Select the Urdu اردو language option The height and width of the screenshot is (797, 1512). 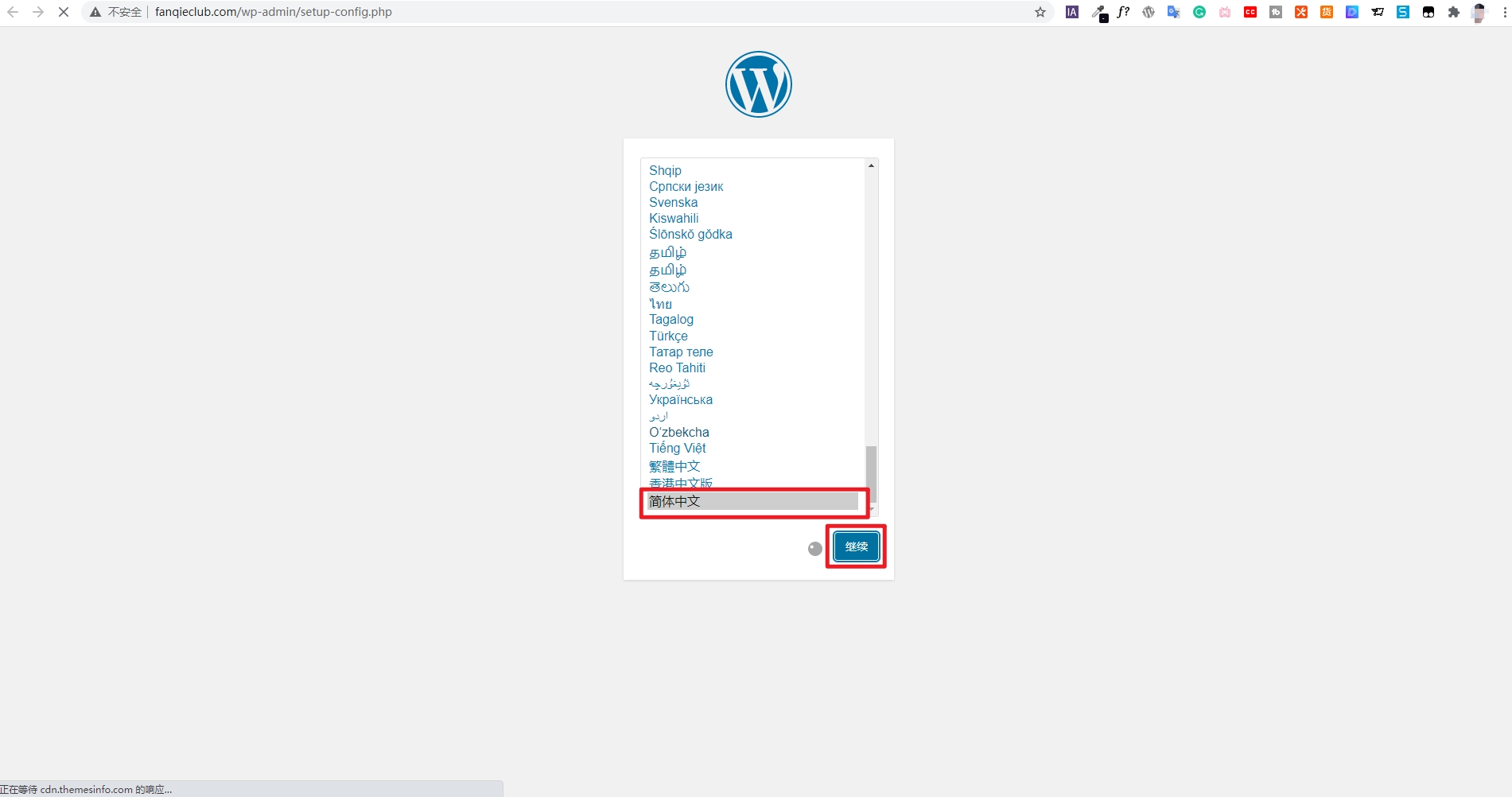coord(659,416)
